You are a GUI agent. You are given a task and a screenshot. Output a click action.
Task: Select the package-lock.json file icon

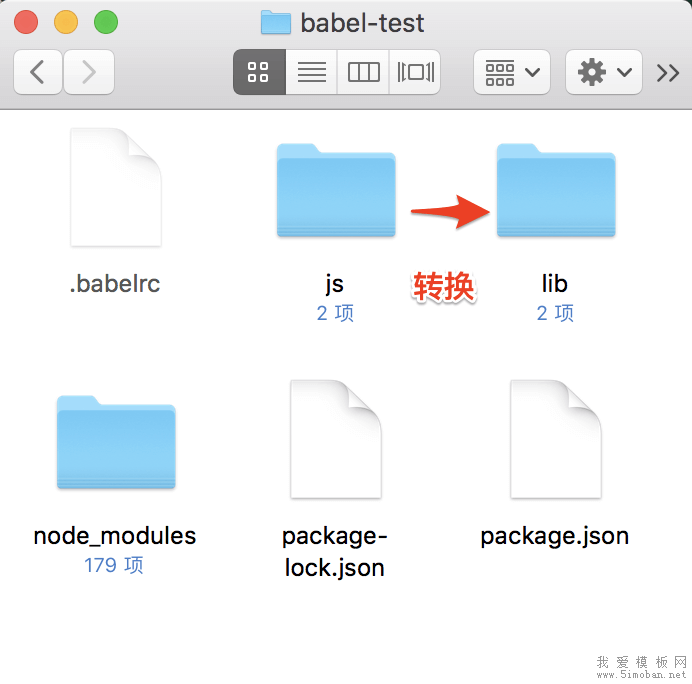tap(335, 440)
